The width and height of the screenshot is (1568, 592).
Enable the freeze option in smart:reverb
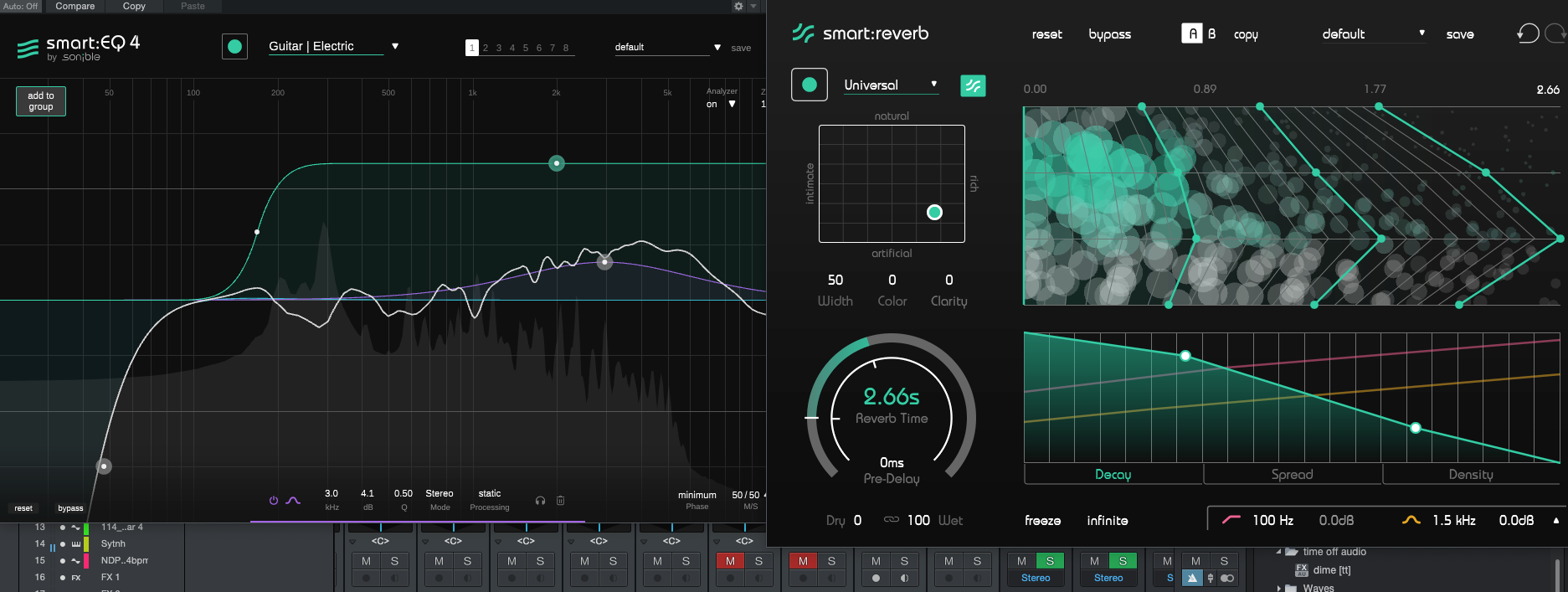point(1042,520)
